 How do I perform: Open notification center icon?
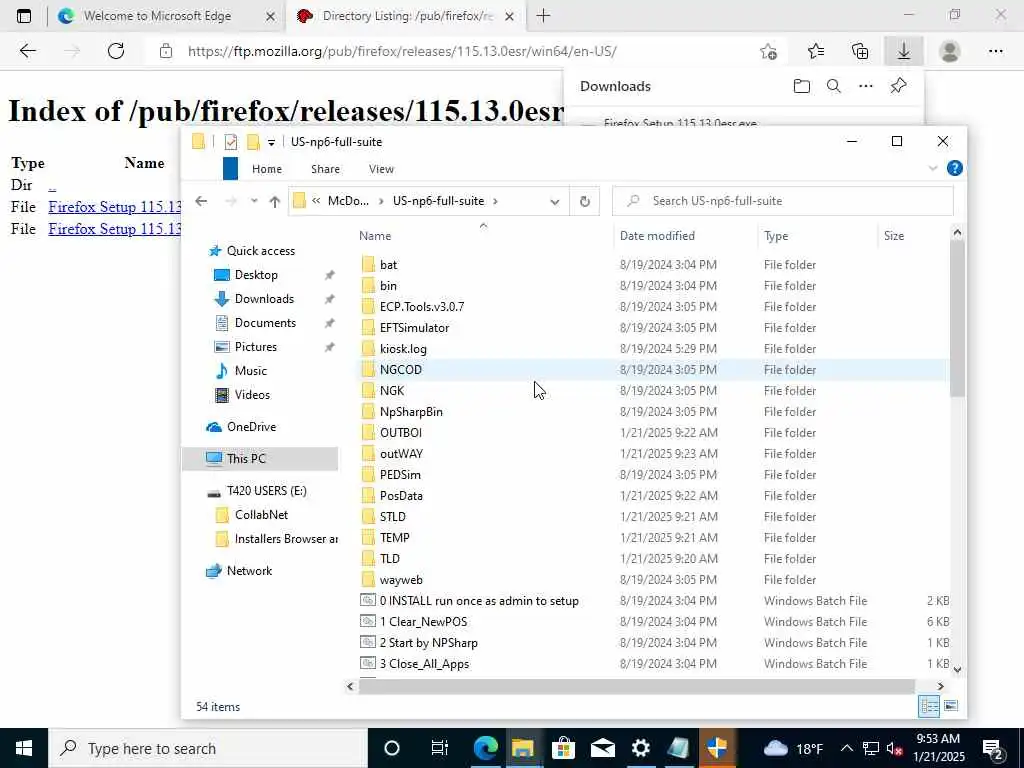993,748
